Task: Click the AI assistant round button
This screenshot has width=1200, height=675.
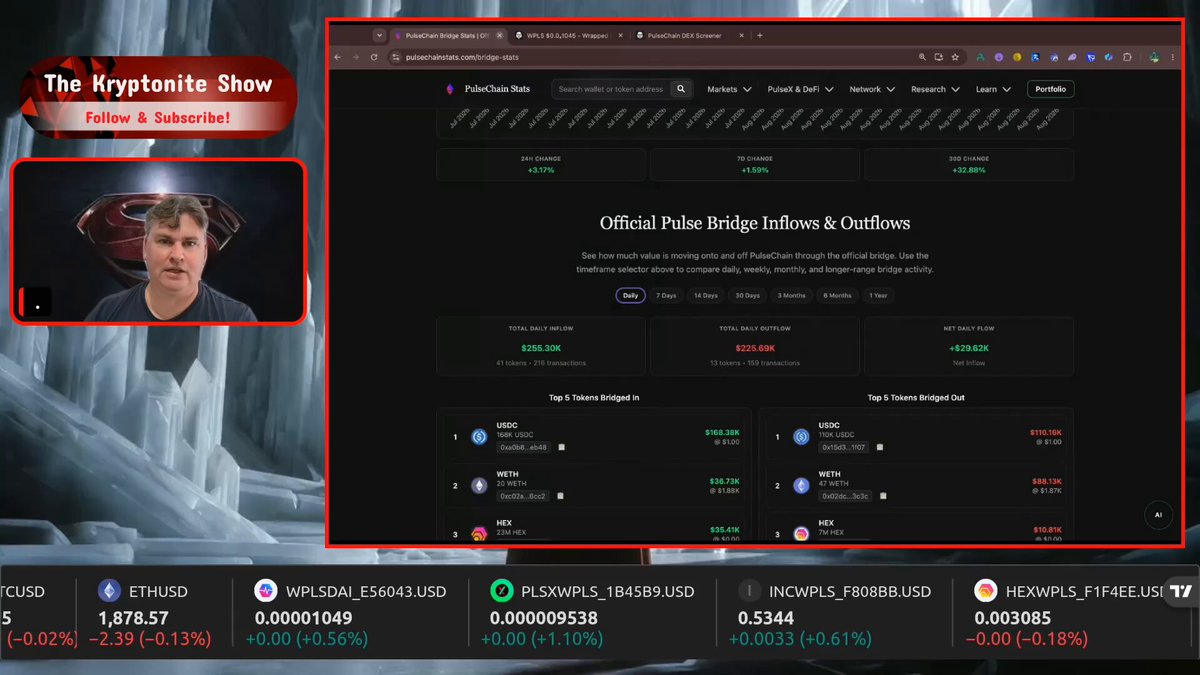Action: pyautogui.click(x=1158, y=515)
